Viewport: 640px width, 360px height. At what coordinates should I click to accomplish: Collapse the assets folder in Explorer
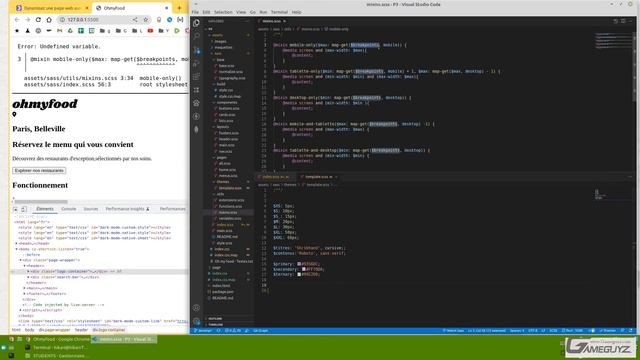[x=218, y=35]
